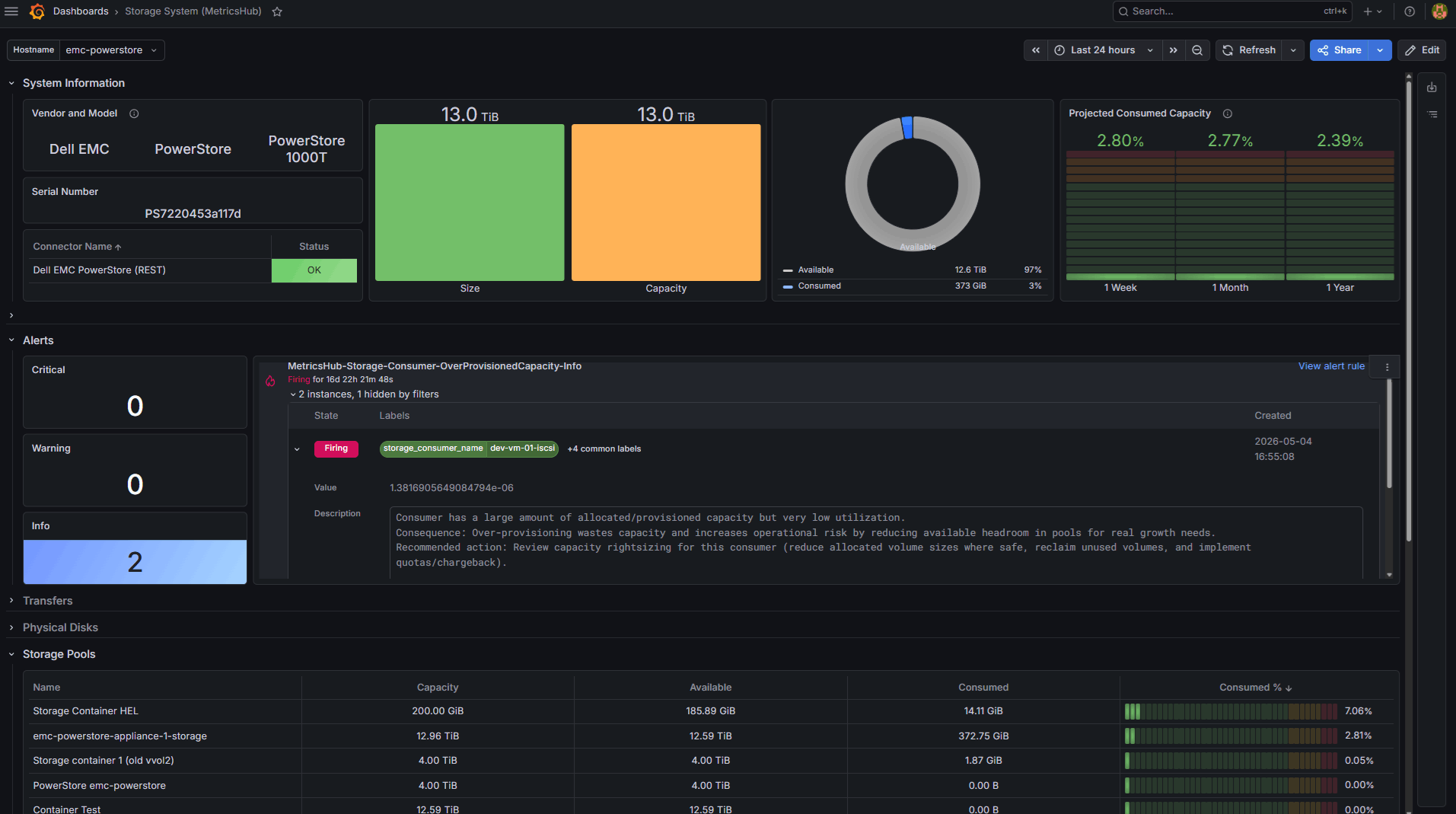This screenshot has height=814, width=1456.
Task: Click the +4 common labels text
Action: [604, 449]
